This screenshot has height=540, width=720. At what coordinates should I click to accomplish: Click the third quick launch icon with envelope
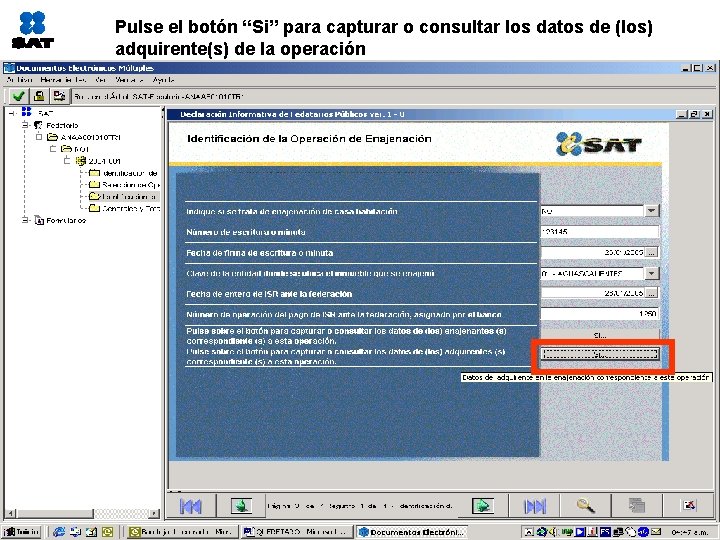[x=91, y=532]
